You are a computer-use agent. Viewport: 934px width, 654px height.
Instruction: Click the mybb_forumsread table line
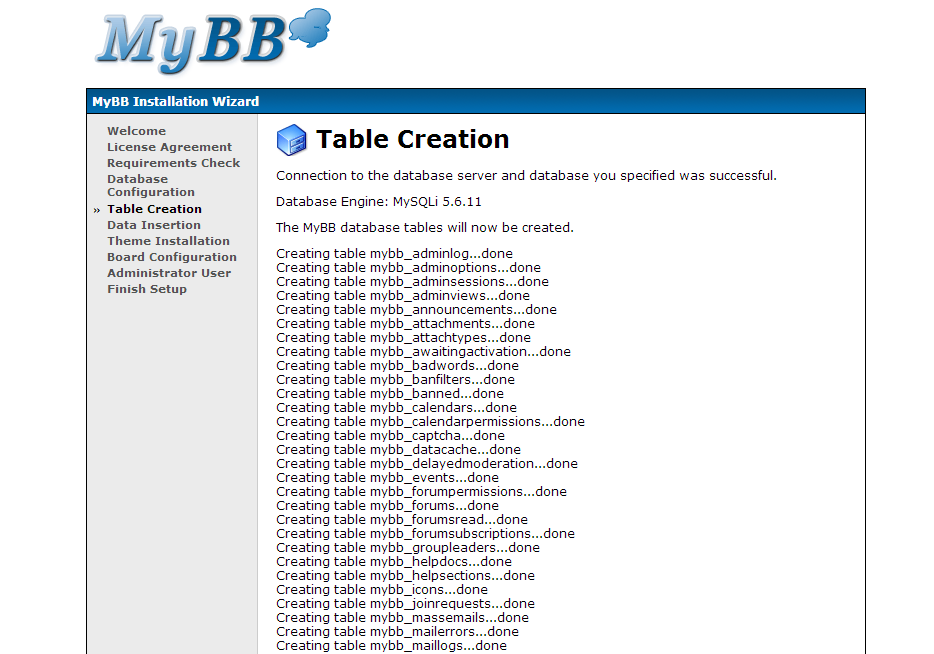(x=402, y=520)
